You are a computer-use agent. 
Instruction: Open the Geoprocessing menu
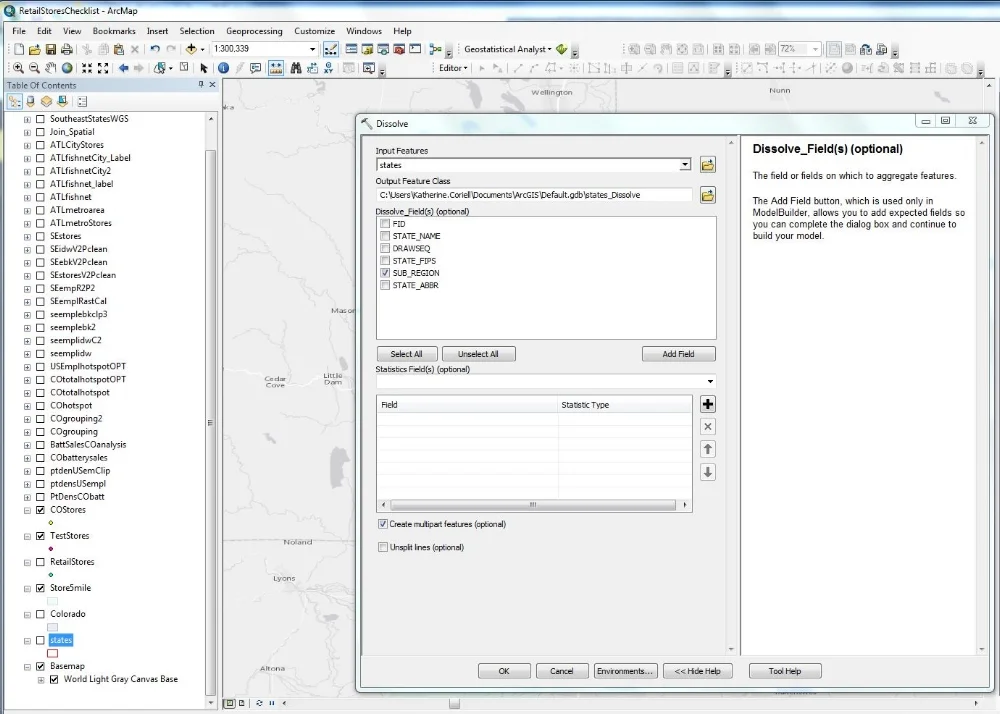(x=254, y=31)
